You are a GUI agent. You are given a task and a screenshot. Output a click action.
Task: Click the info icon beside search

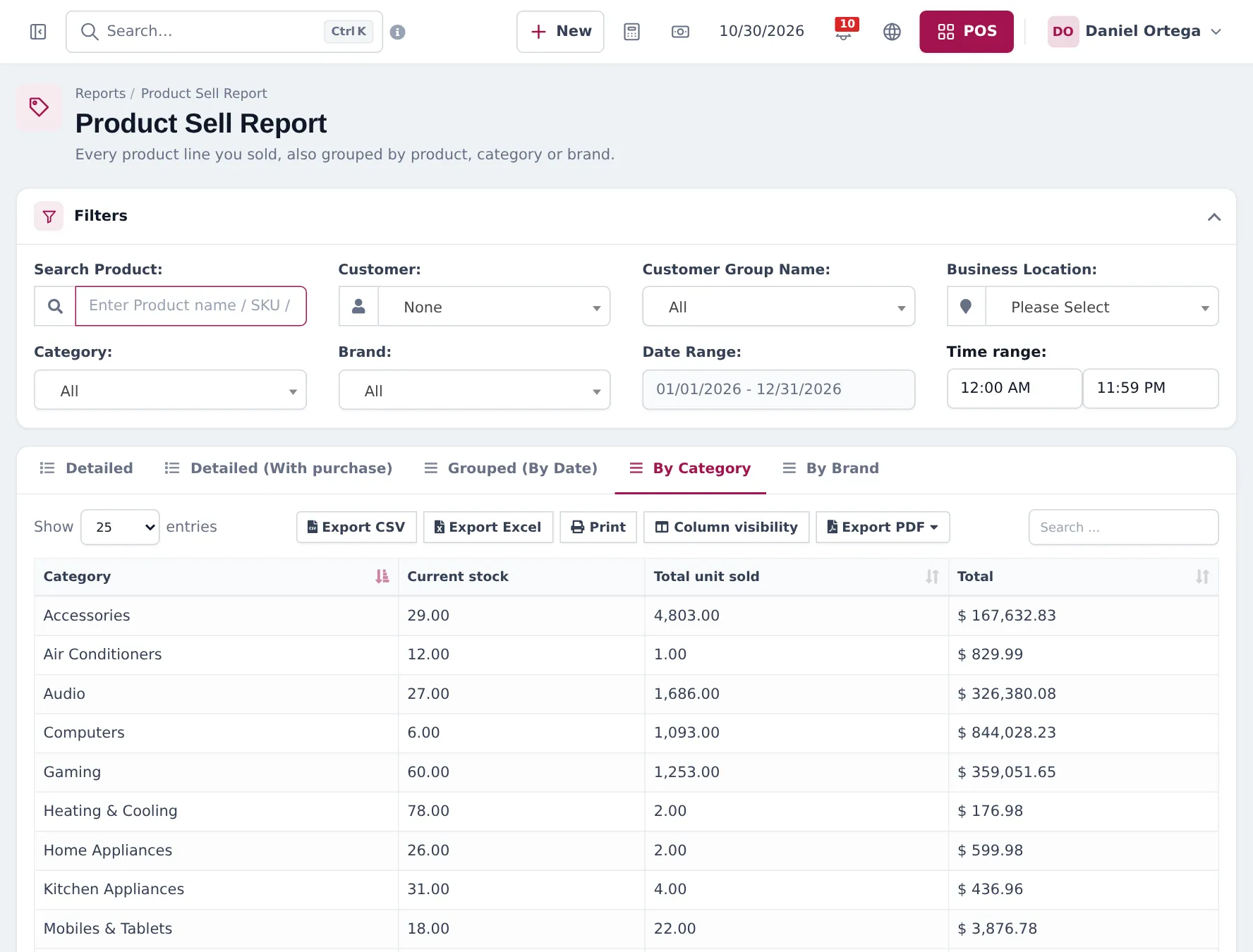click(397, 32)
